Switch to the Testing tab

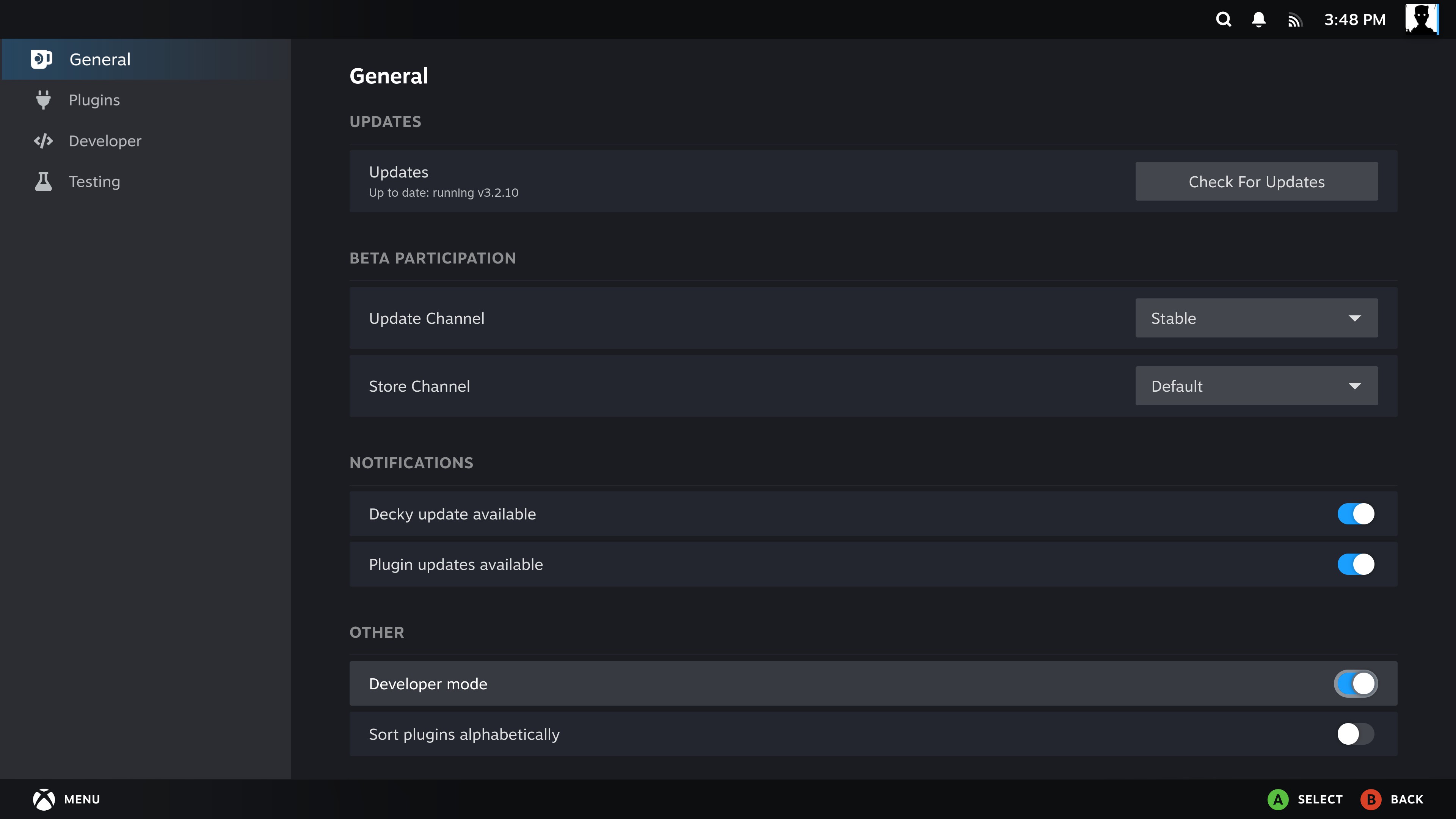pyautogui.click(x=146, y=182)
